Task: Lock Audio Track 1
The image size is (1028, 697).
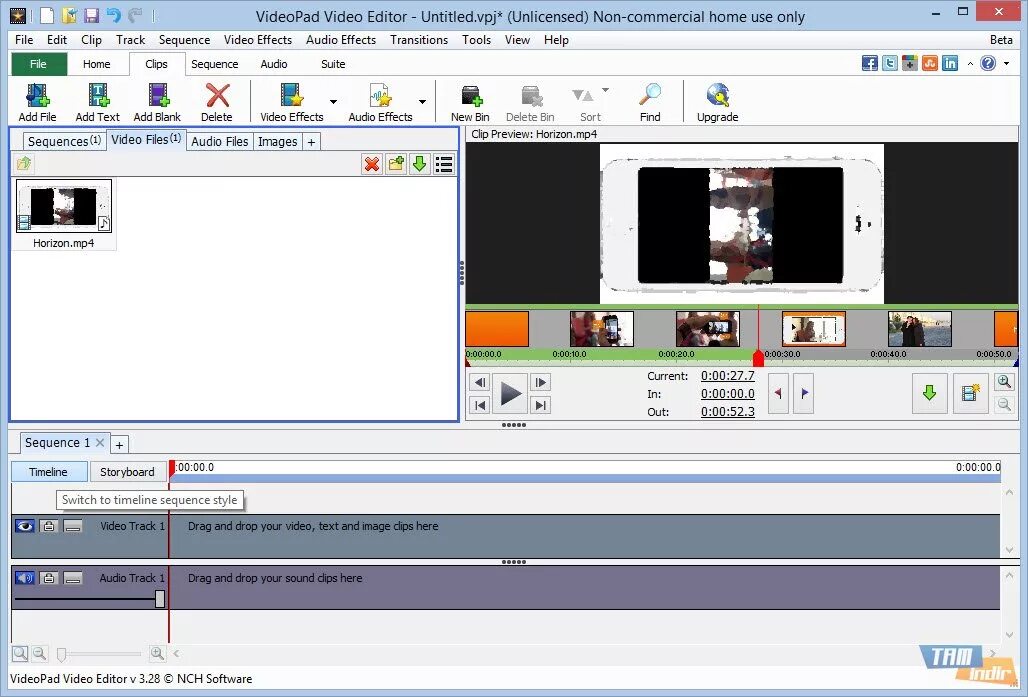Action: click(x=49, y=578)
